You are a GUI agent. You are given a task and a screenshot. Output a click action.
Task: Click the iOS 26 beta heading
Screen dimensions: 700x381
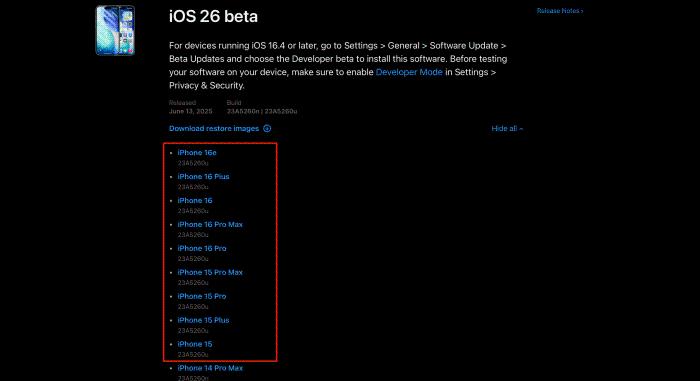(213, 17)
